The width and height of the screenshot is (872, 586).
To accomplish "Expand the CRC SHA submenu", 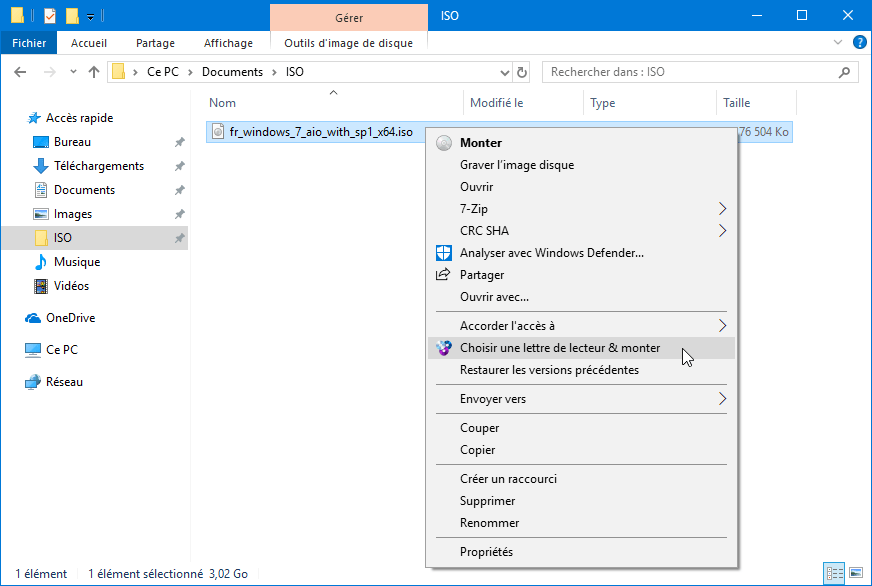I will pyautogui.click(x=722, y=231).
